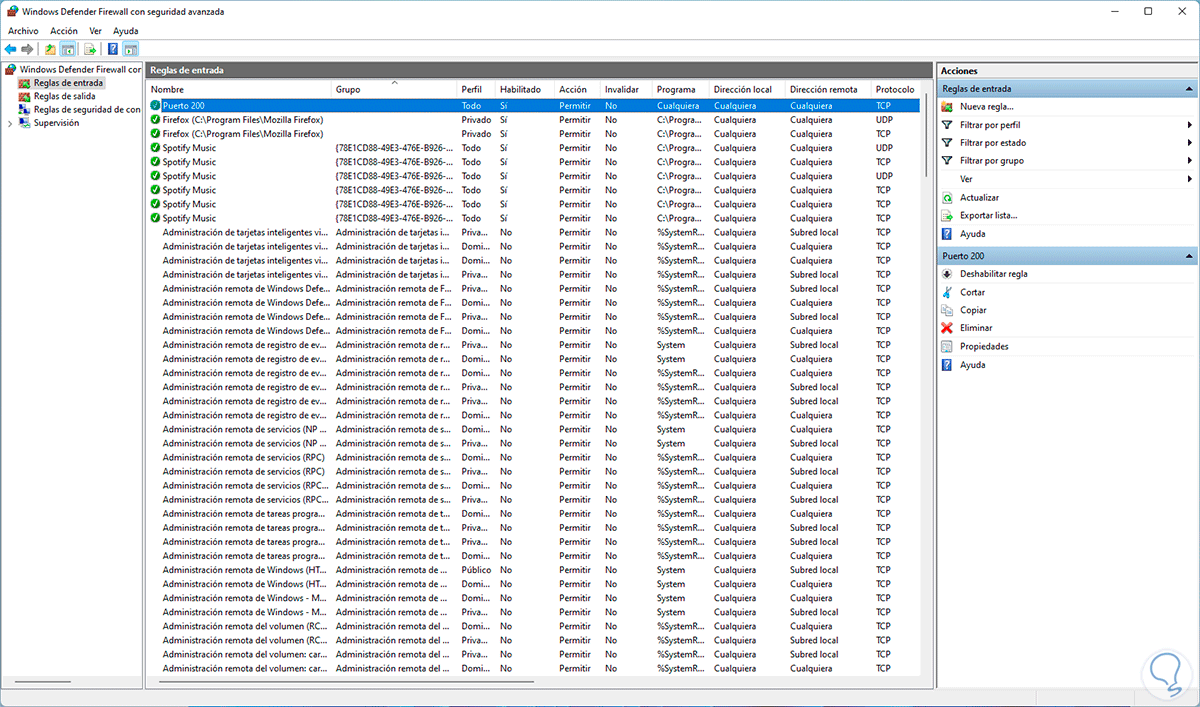Click the Nueva regla icon

(948, 106)
